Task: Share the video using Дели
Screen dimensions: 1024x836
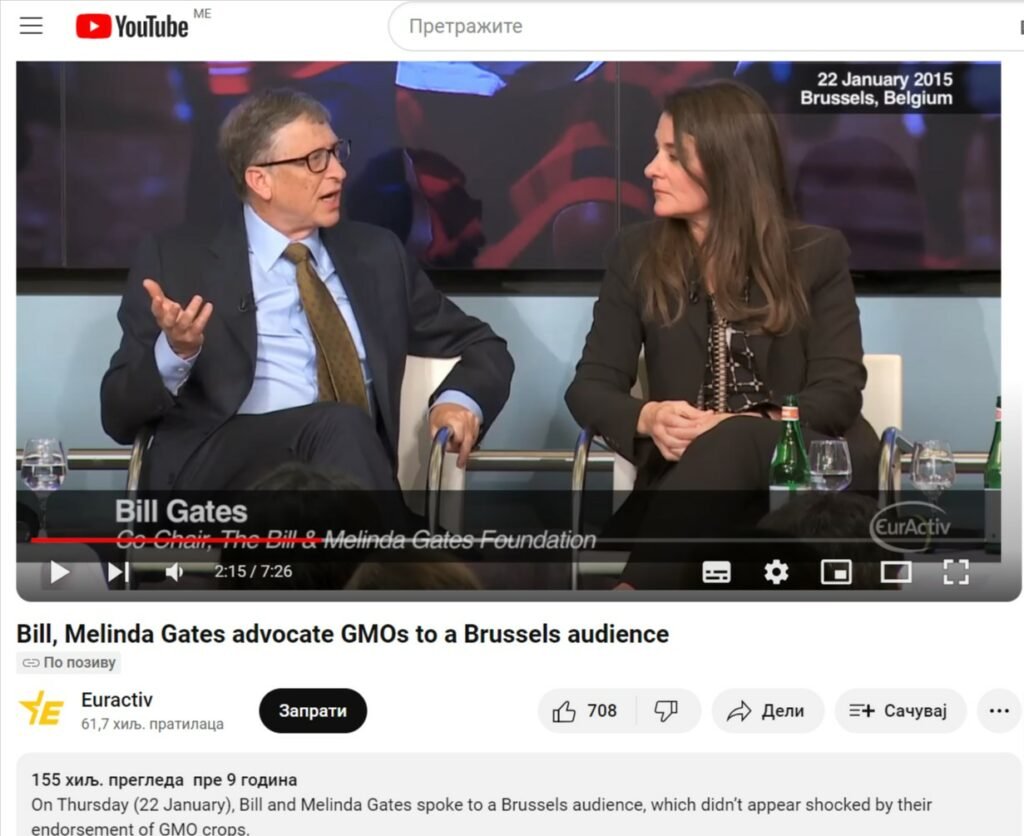Action: pos(767,711)
